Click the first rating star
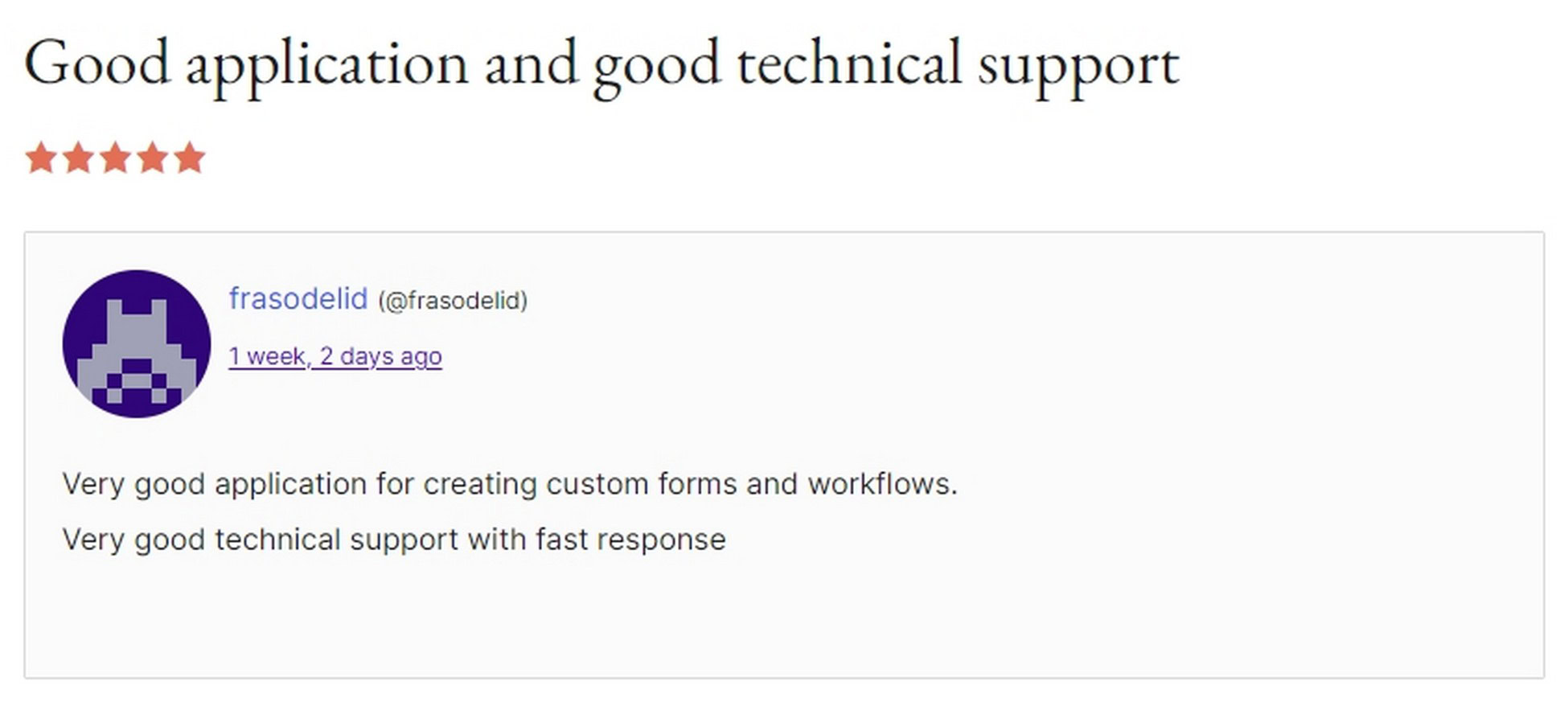Image resolution: width=1568 pixels, height=702 pixels. pos(41,158)
